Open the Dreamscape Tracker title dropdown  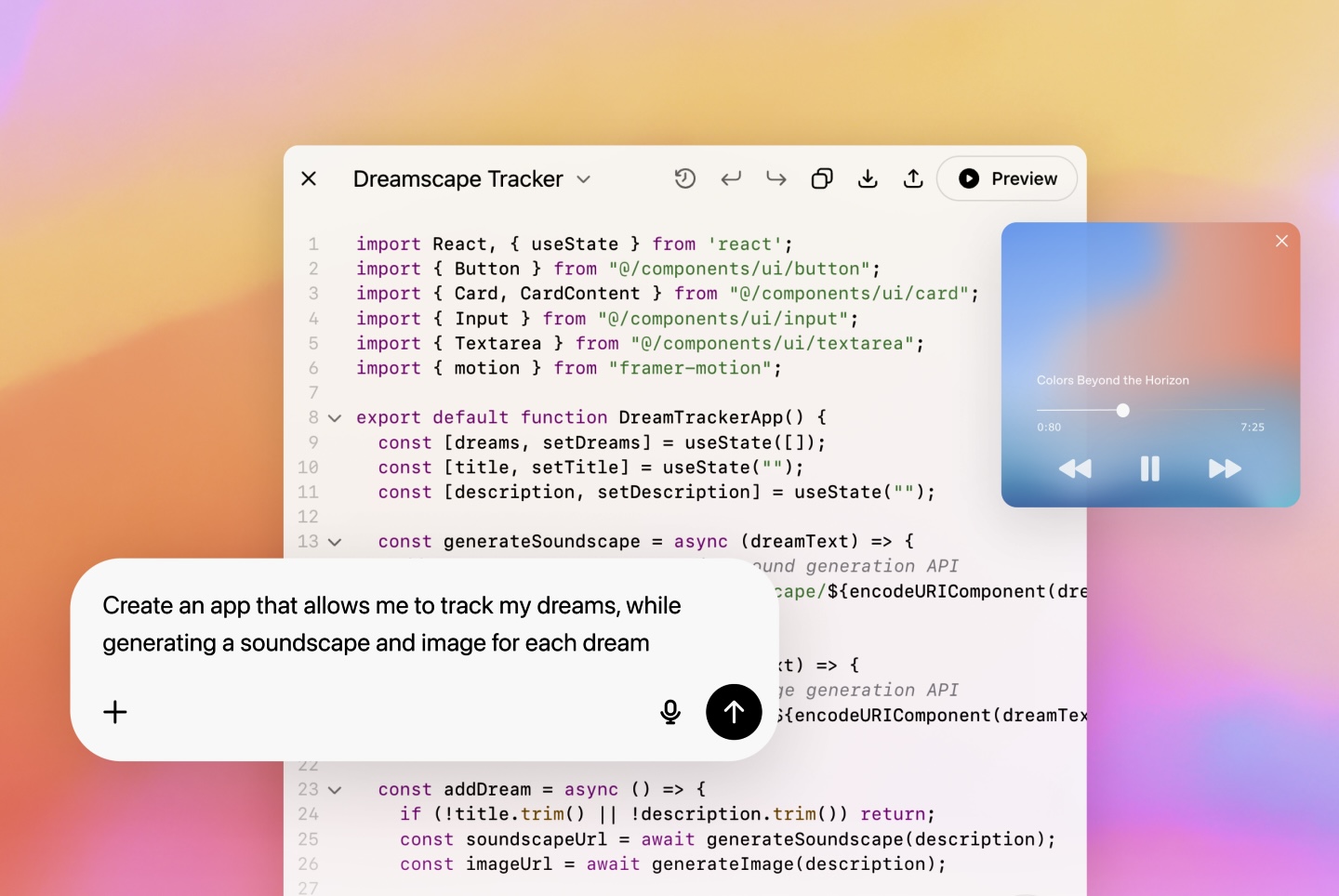[583, 179]
